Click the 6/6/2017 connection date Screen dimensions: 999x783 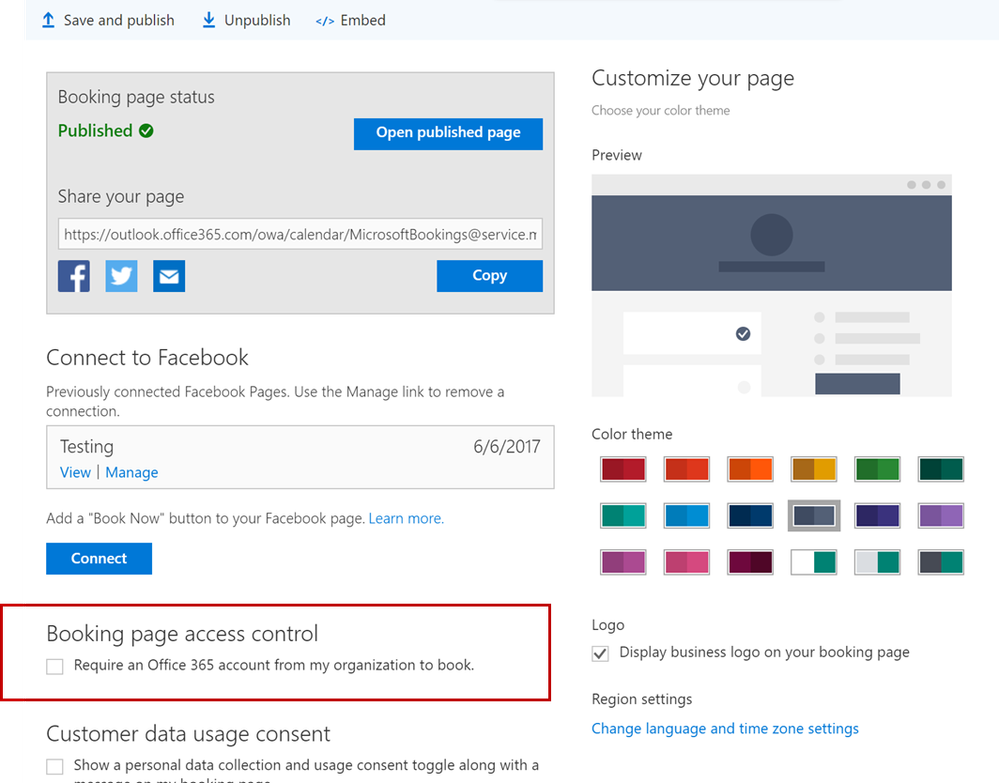click(x=507, y=447)
